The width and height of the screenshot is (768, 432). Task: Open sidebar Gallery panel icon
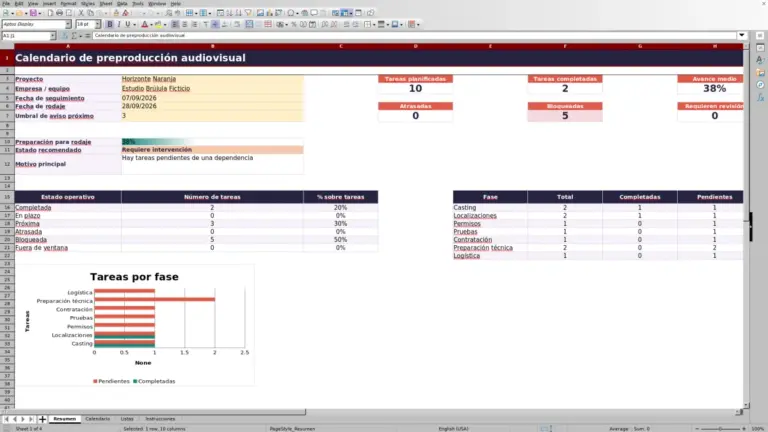coord(760,72)
